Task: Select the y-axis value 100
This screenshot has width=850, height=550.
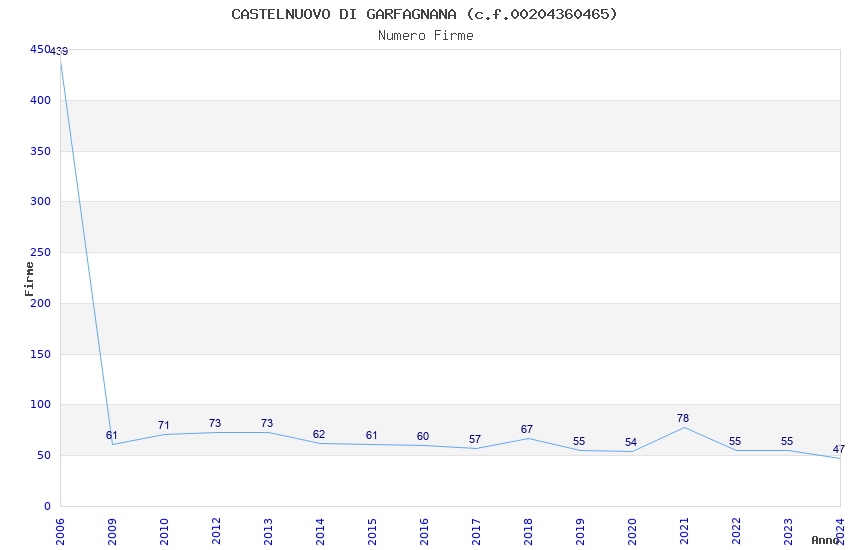Action: click(40, 405)
